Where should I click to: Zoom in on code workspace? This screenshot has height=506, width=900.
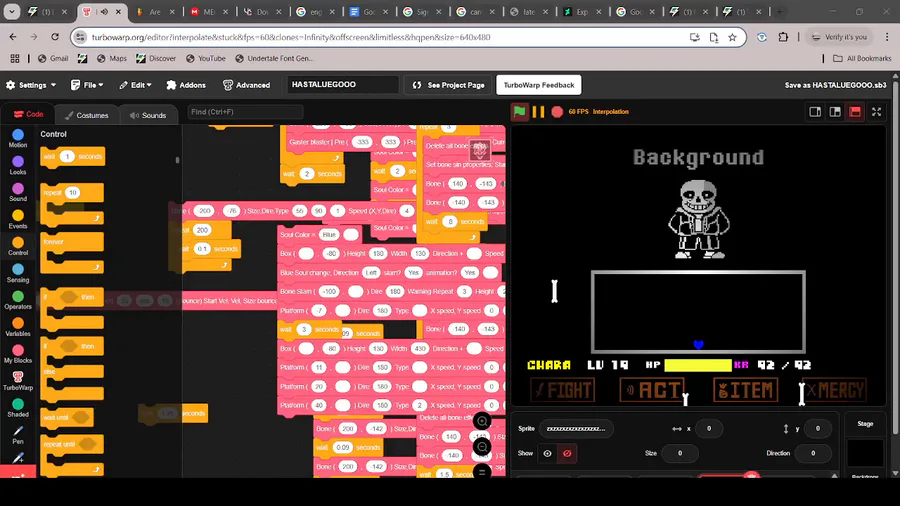coord(482,422)
